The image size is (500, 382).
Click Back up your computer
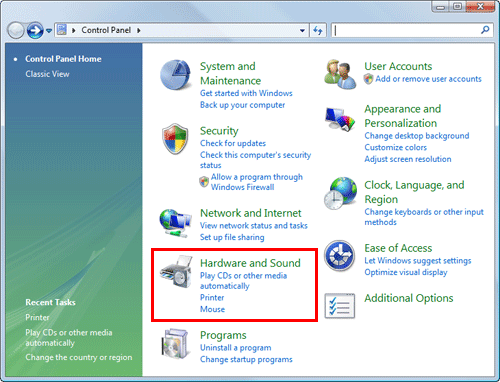(242, 105)
